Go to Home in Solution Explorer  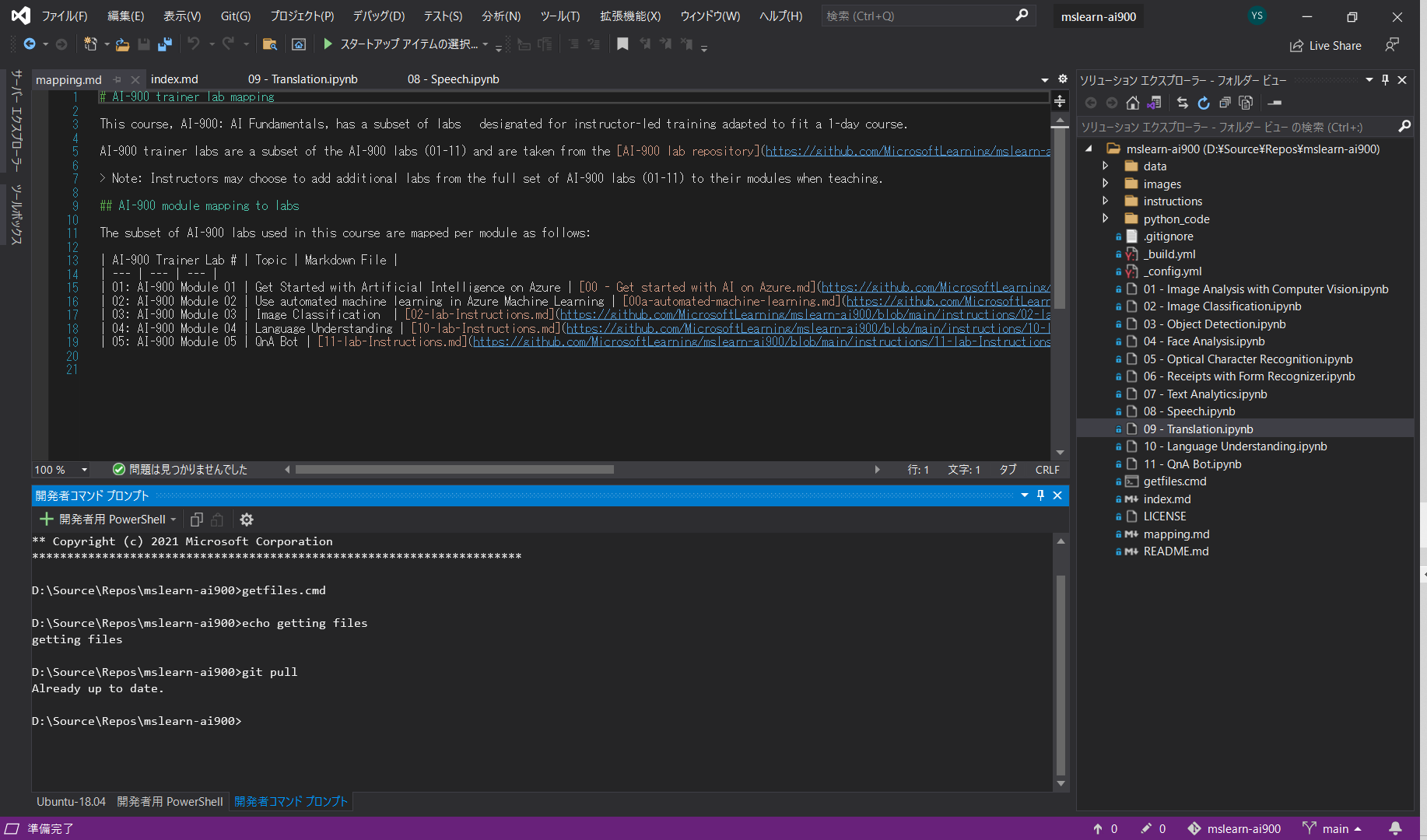[1133, 103]
